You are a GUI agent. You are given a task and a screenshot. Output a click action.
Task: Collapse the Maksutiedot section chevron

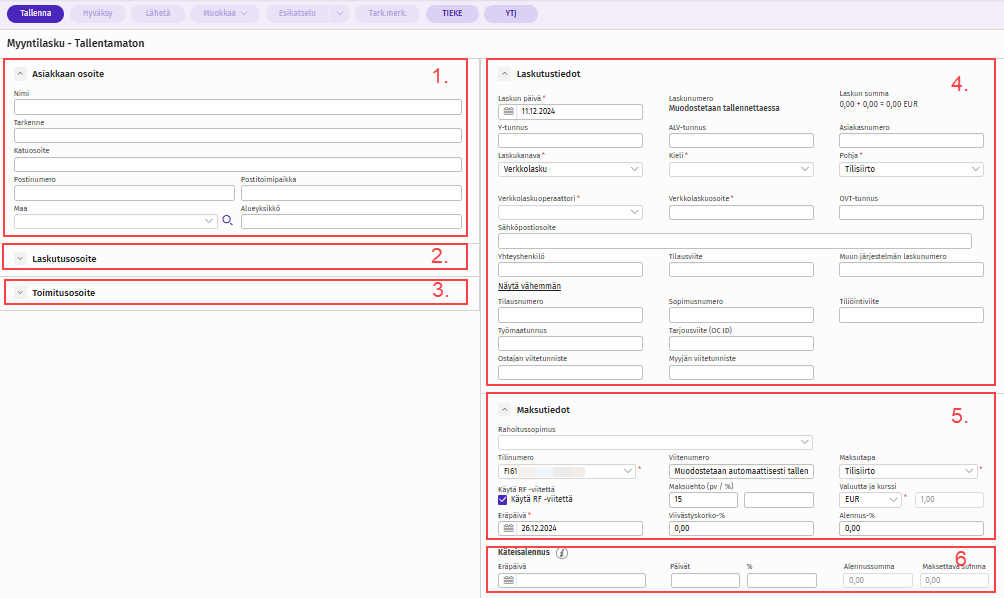point(504,410)
